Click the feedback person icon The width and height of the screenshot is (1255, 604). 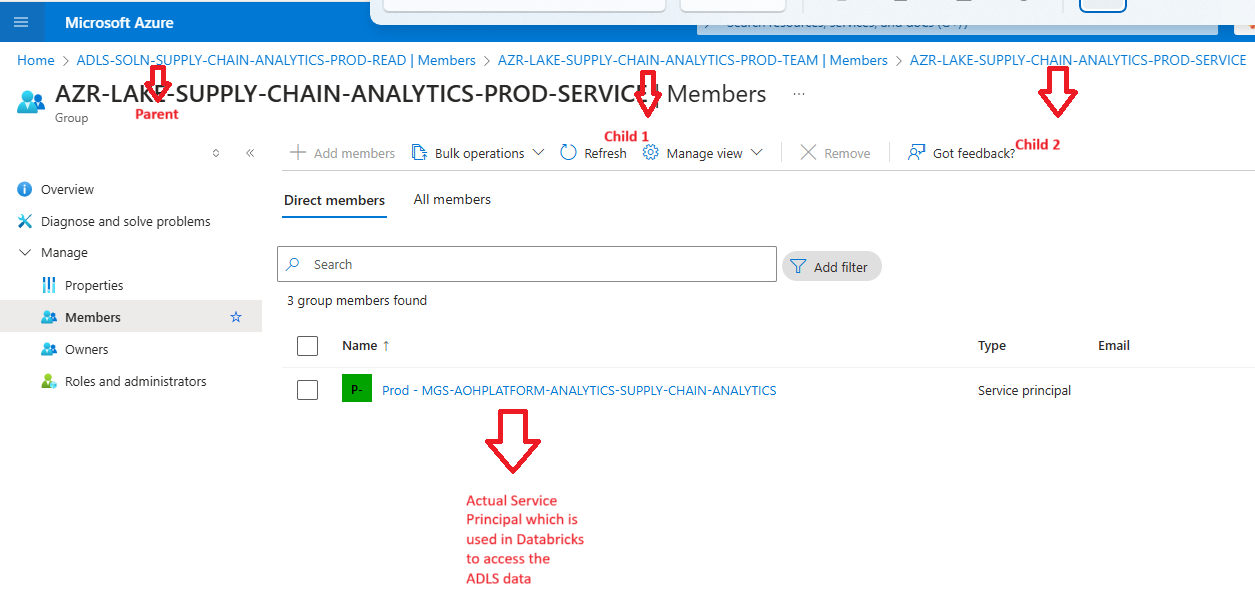point(916,153)
